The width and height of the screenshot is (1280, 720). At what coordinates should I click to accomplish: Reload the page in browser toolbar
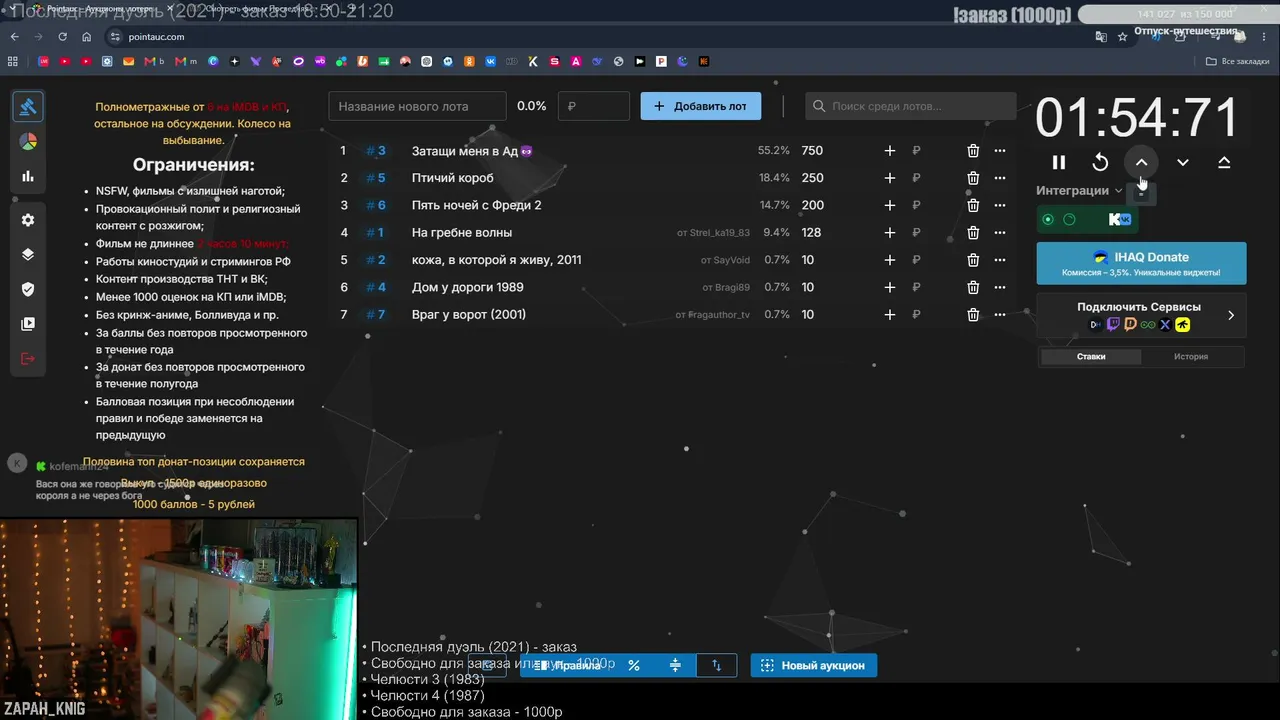[x=63, y=37]
